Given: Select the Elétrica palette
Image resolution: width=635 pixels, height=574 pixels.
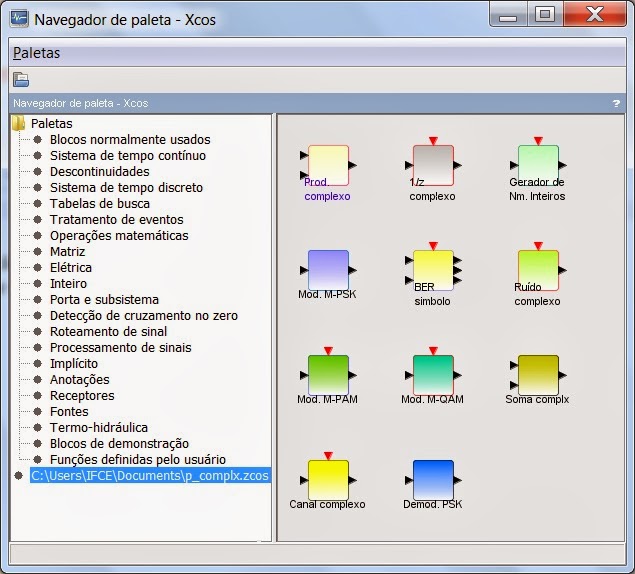Looking at the screenshot, I should [x=71, y=268].
